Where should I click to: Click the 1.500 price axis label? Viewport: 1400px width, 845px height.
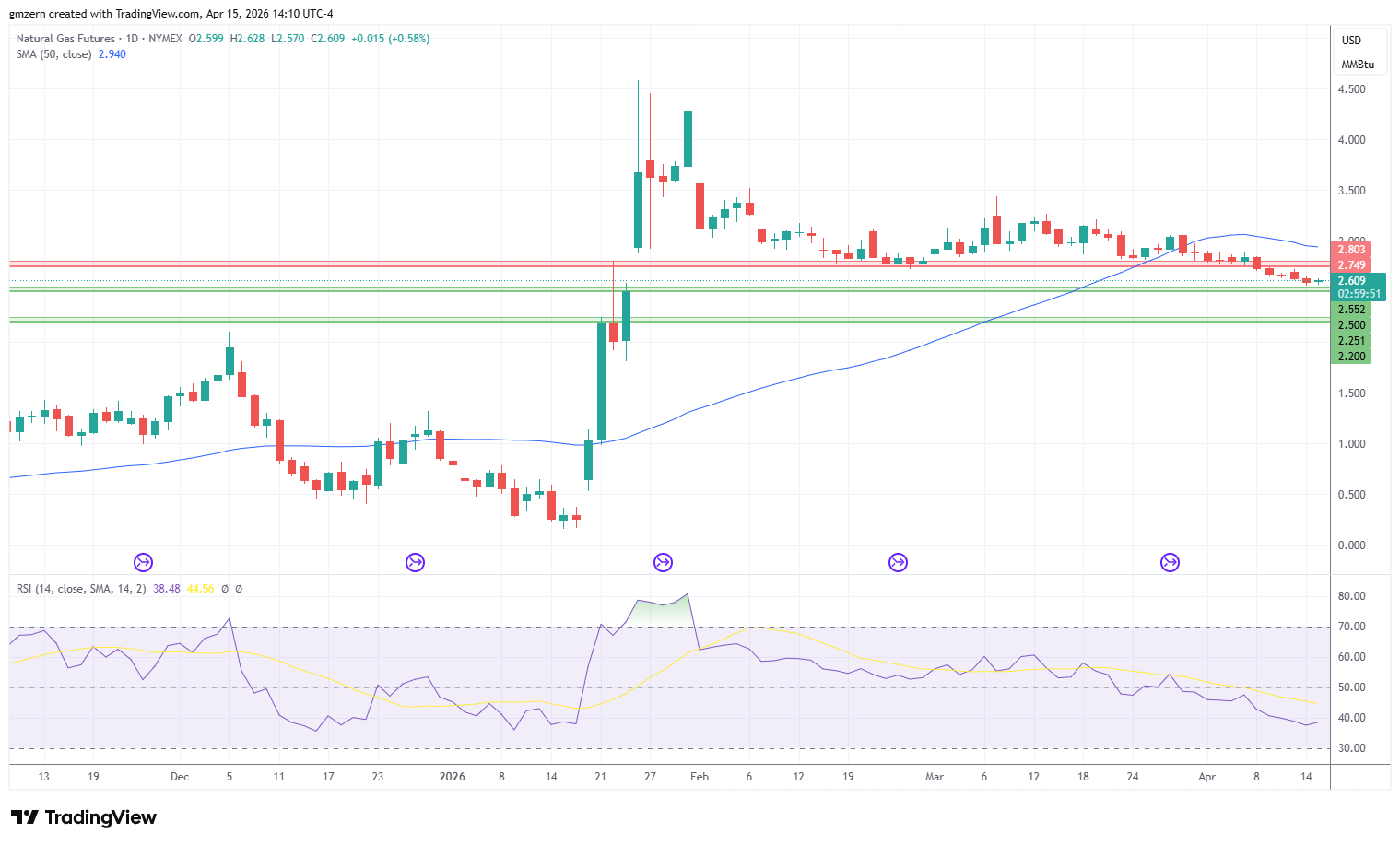[x=1351, y=393]
